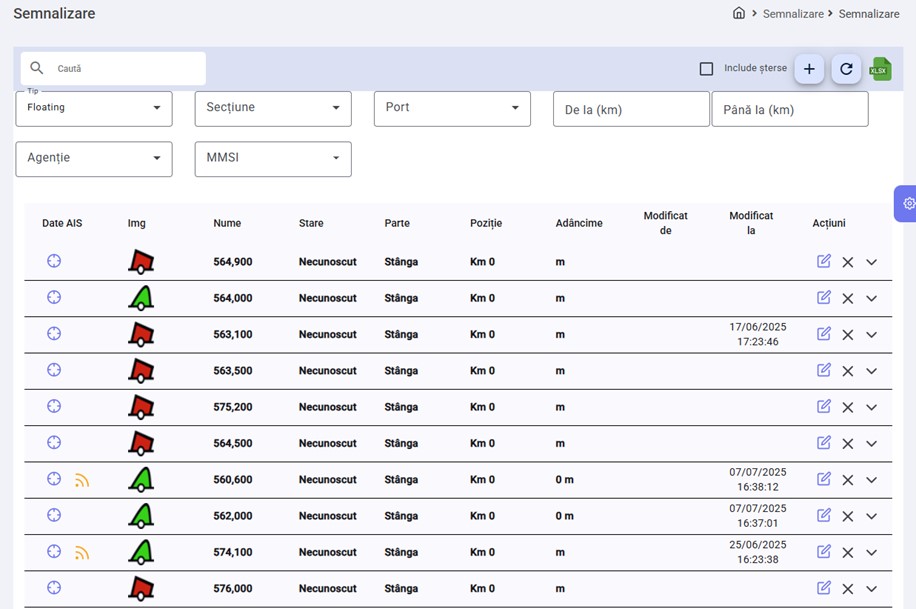This screenshot has height=609, width=916.
Task: Expand details for row 563,500
Action: tap(871, 371)
